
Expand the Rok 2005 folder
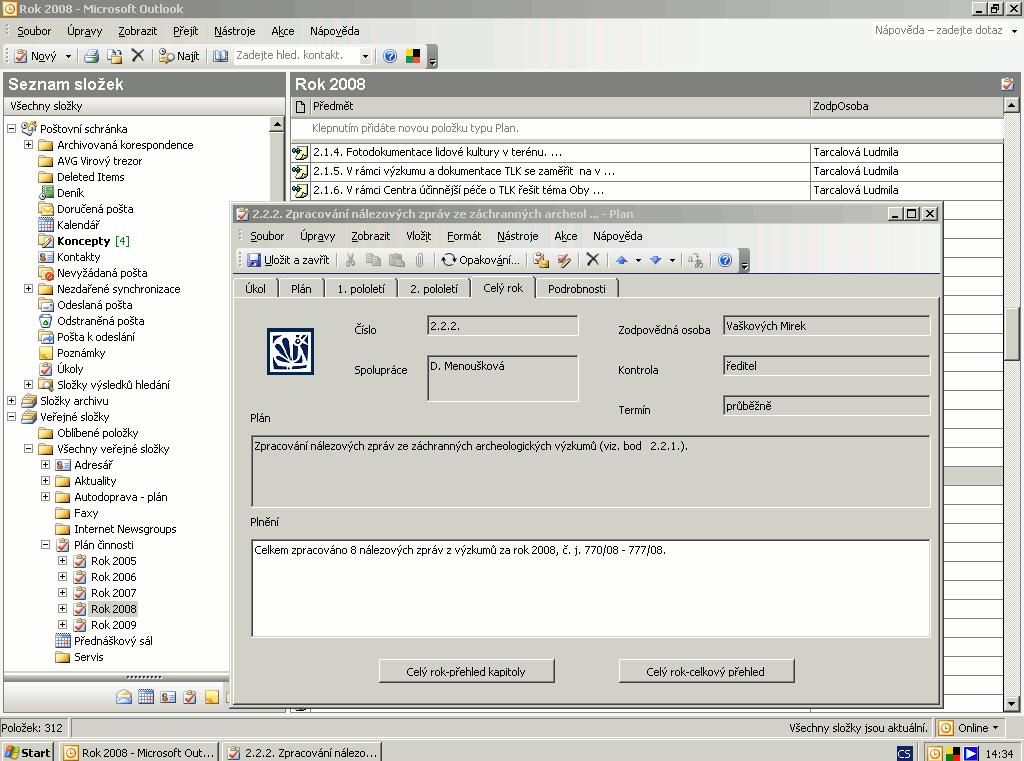62,560
